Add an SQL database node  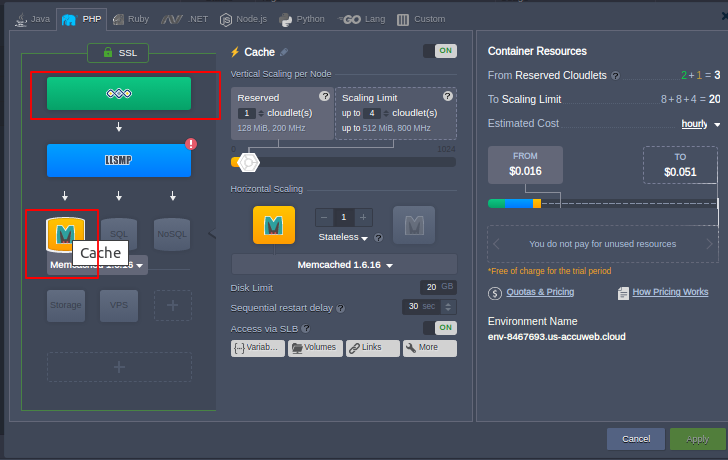click(x=119, y=205)
